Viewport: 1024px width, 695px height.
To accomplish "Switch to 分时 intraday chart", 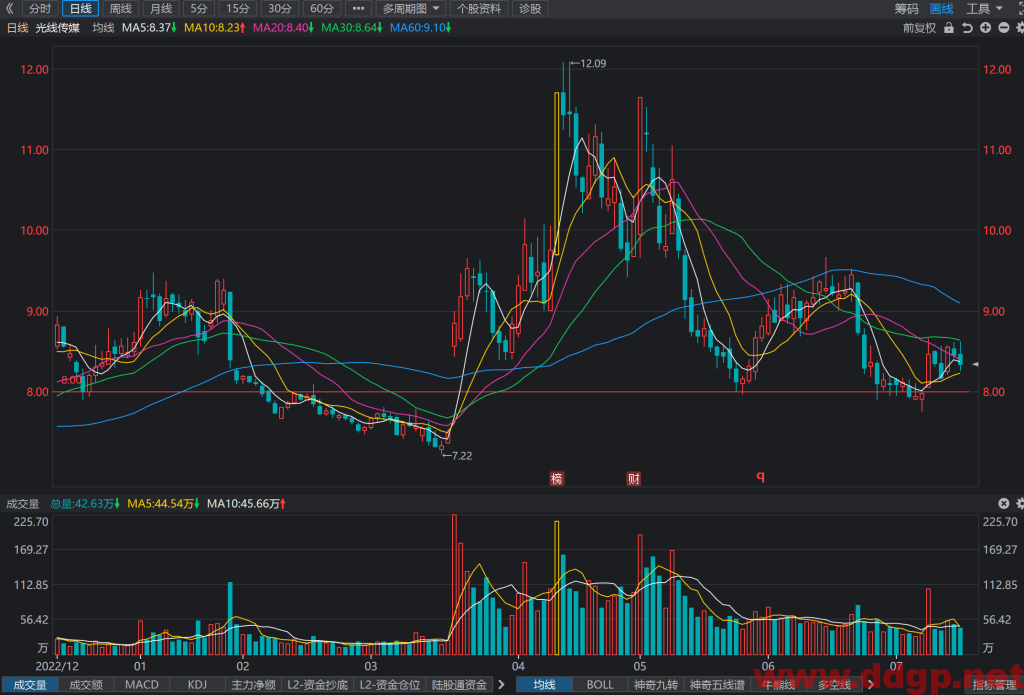I will click(x=39, y=8).
